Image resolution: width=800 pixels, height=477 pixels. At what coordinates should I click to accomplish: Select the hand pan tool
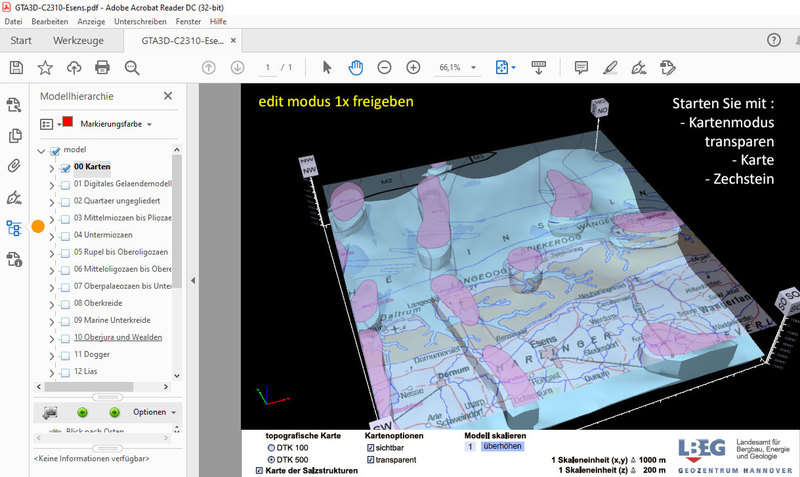click(x=355, y=67)
